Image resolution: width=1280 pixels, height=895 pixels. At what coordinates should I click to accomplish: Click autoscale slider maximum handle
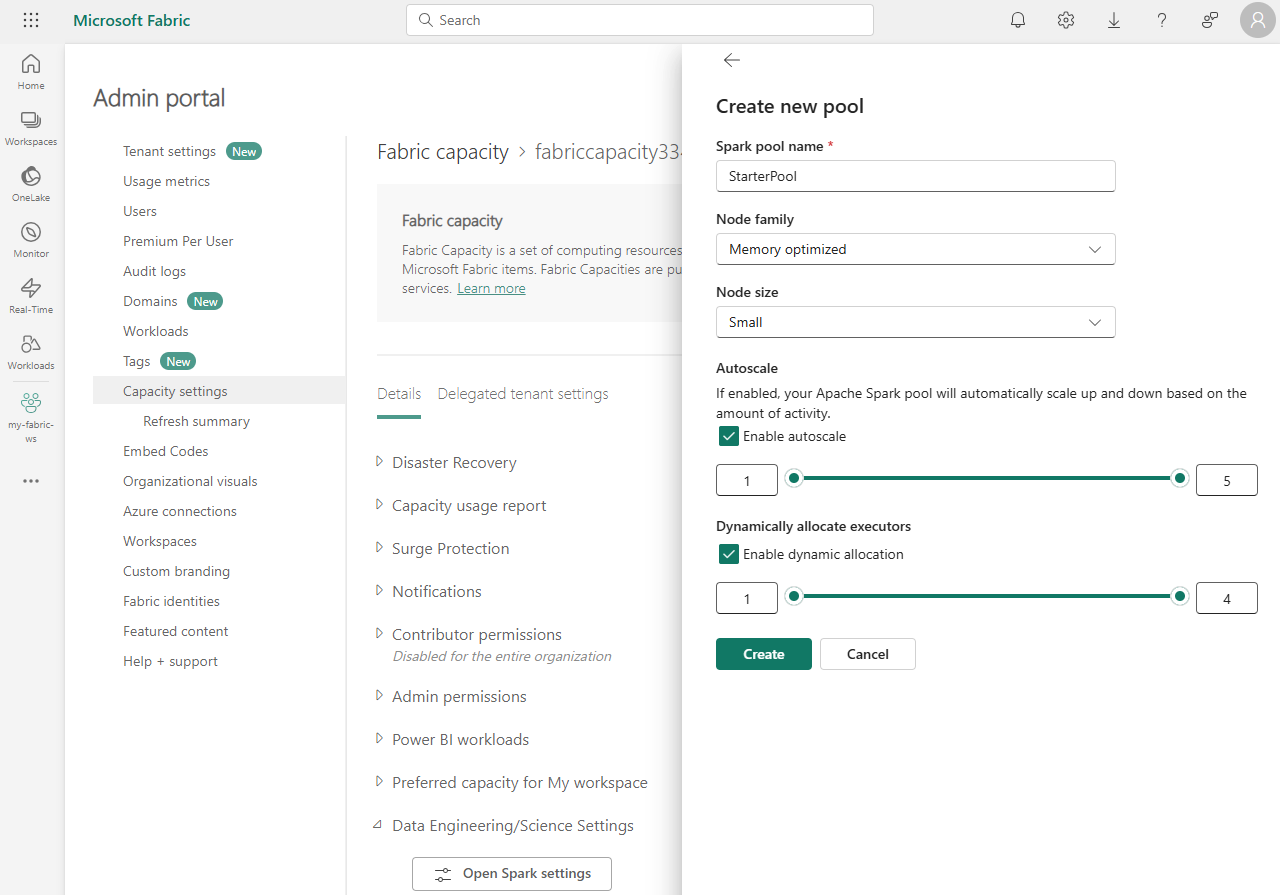click(x=1180, y=478)
